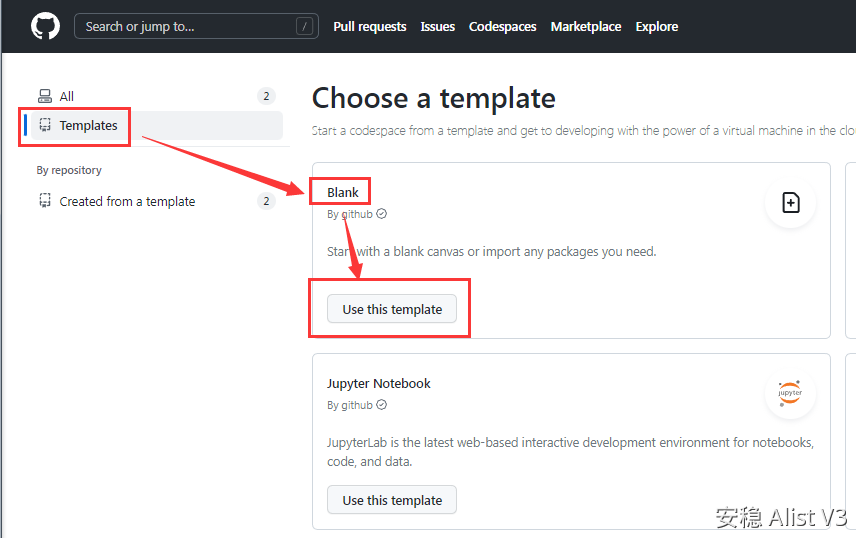Click the GitHub Octocat logo
The height and width of the screenshot is (538, 856).
coord(45,26)
